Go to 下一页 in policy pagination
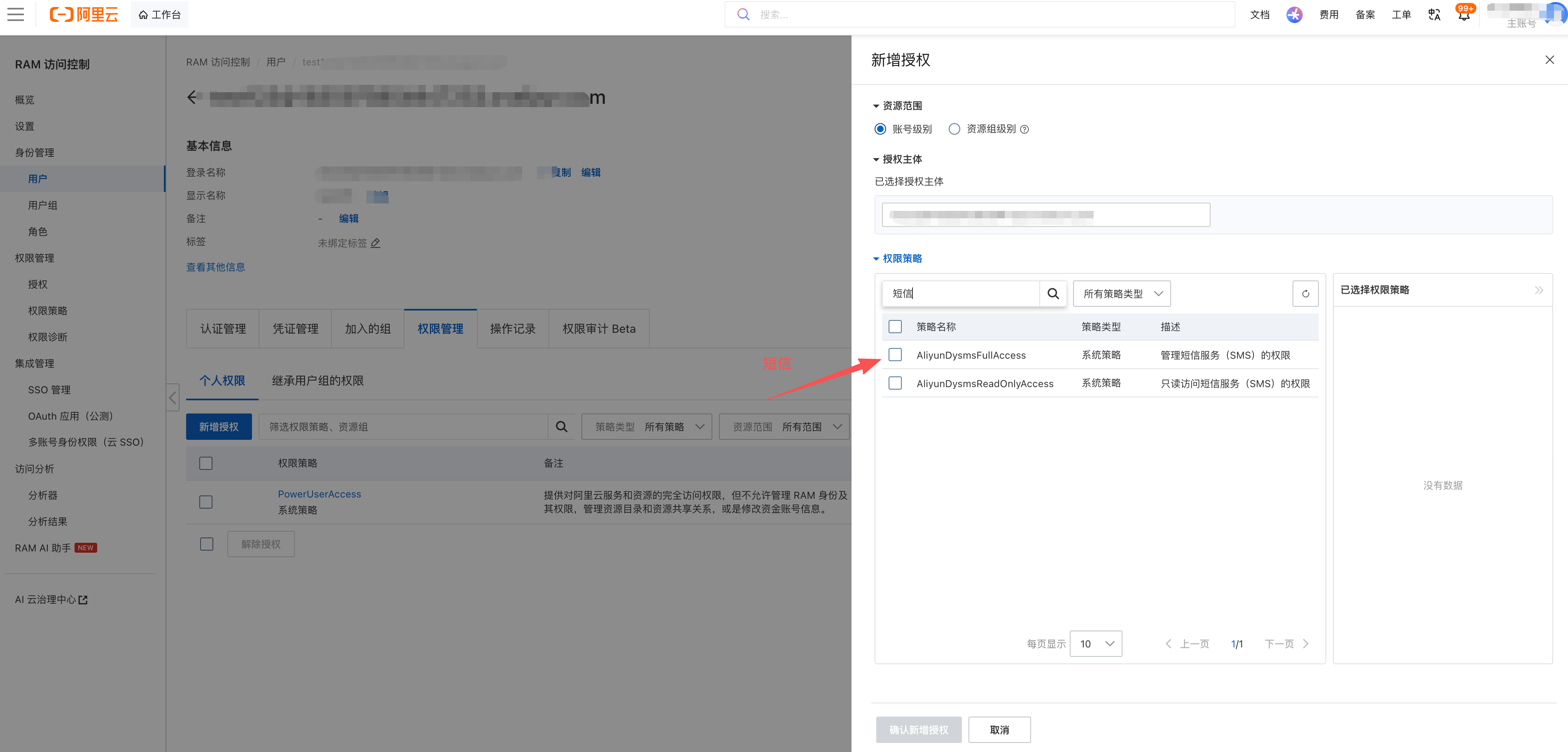Image resolution: width=1568 pixels, height=752 pixels. tap(1286, 644)
